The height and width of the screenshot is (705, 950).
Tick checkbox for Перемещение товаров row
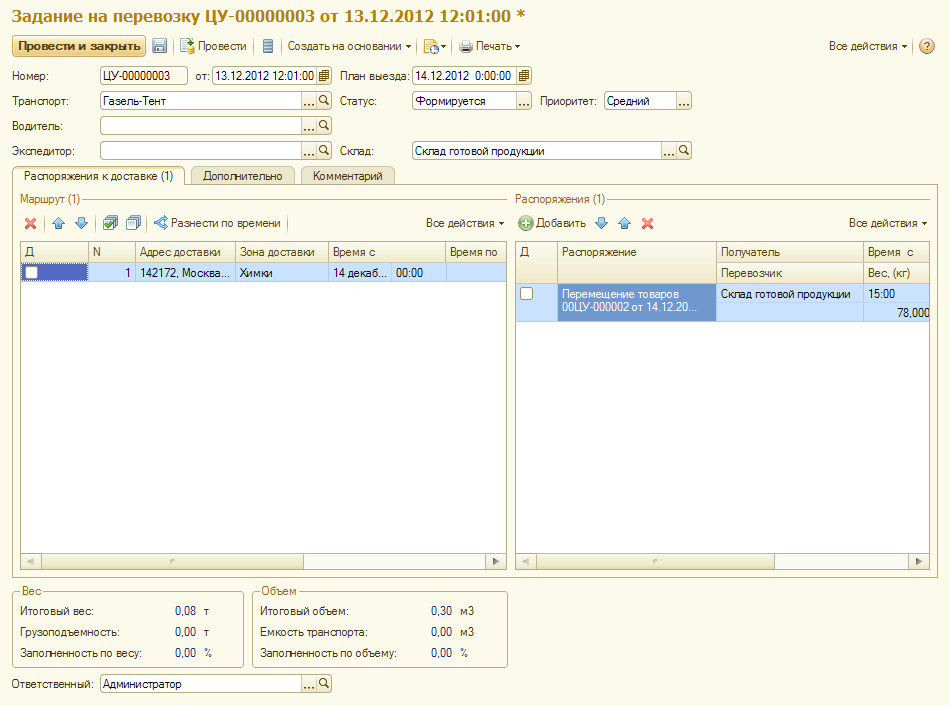click(527, 294)
